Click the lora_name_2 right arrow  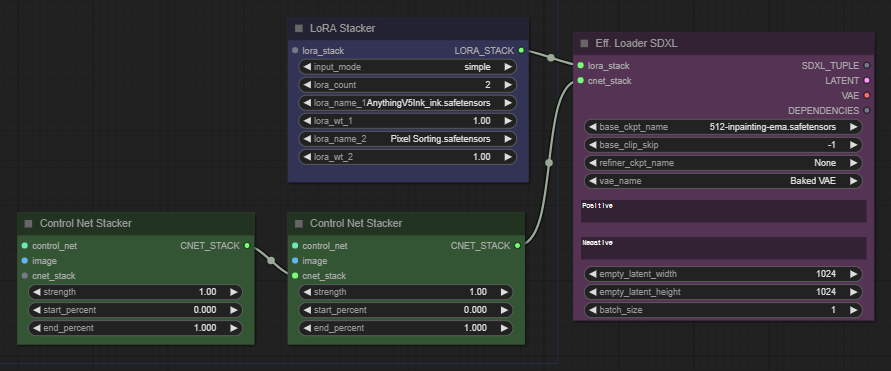pyautogui.click(x=508, y=139)
